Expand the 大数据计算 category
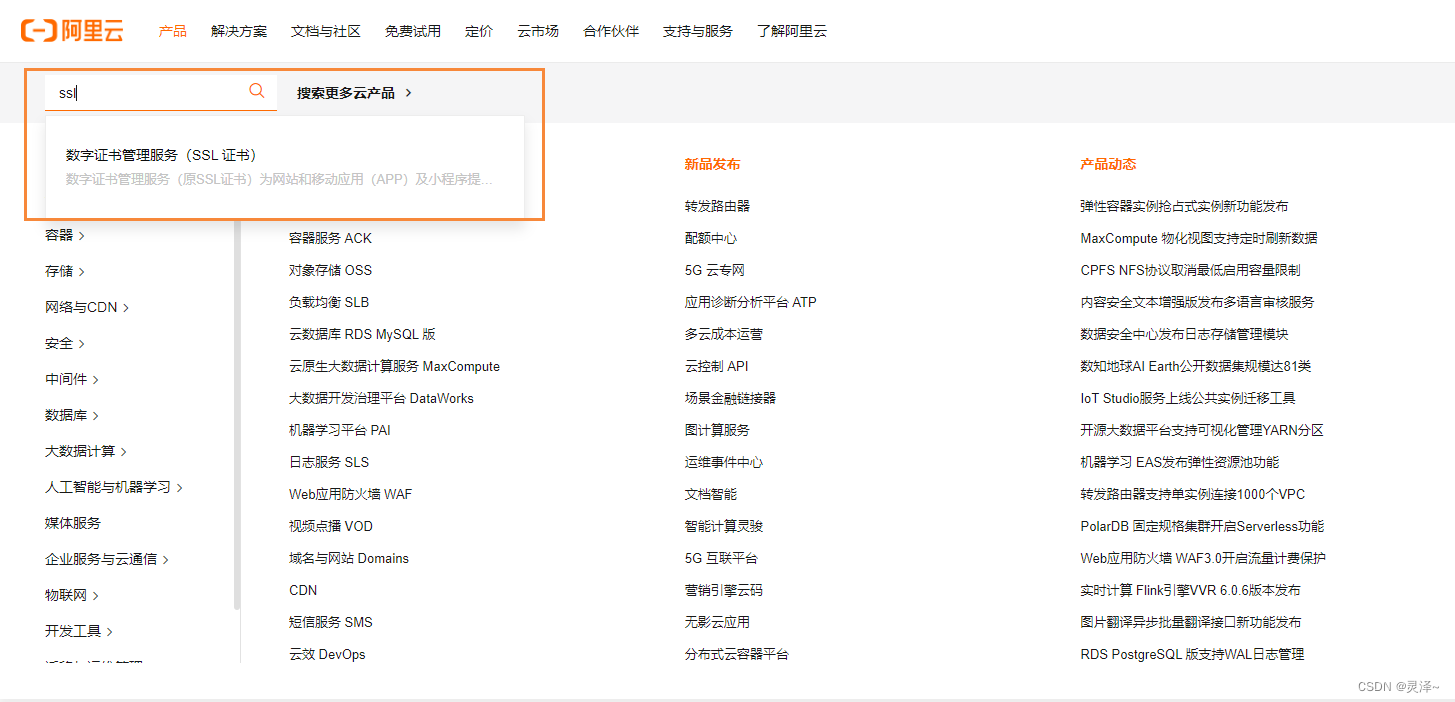This screenshot has height=702, width=1455. (x=86, y=451)
